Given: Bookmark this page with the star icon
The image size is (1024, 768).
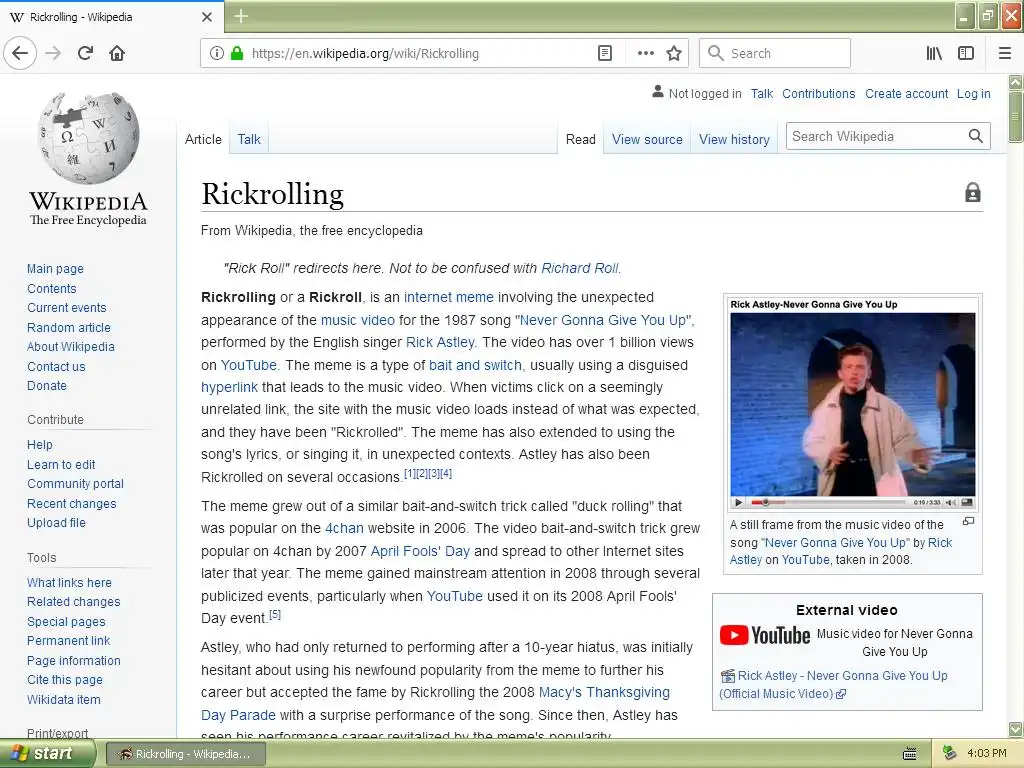Looking at the screenshot, I should click(674, 54).
